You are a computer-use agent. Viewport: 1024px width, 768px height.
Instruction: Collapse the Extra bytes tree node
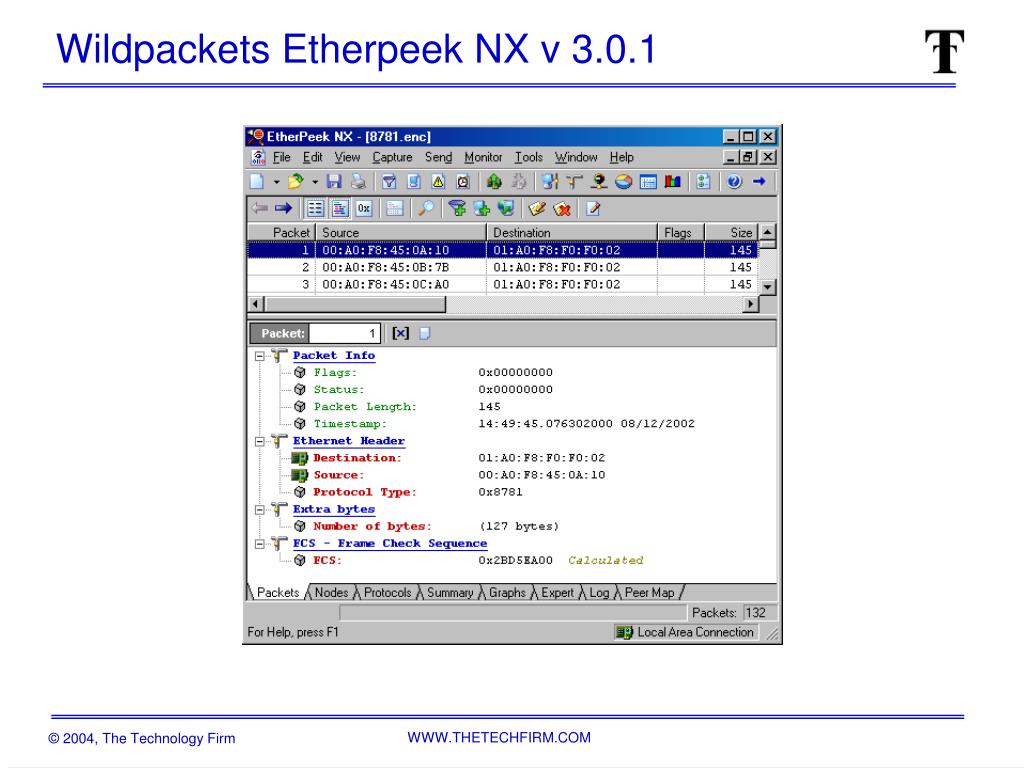click(259, 509)
